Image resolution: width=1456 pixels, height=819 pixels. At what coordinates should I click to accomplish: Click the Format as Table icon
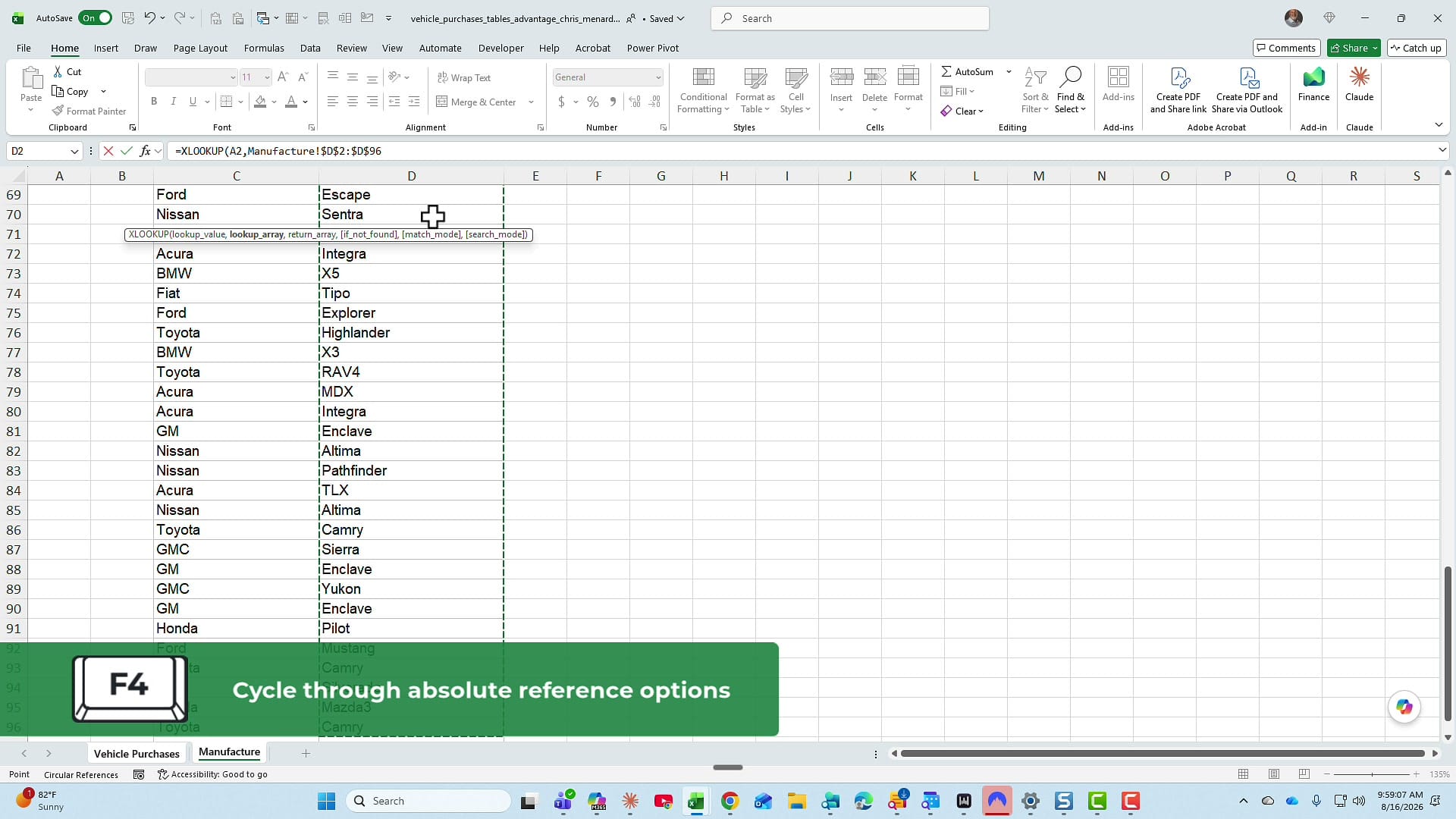(x=755, y=77)
